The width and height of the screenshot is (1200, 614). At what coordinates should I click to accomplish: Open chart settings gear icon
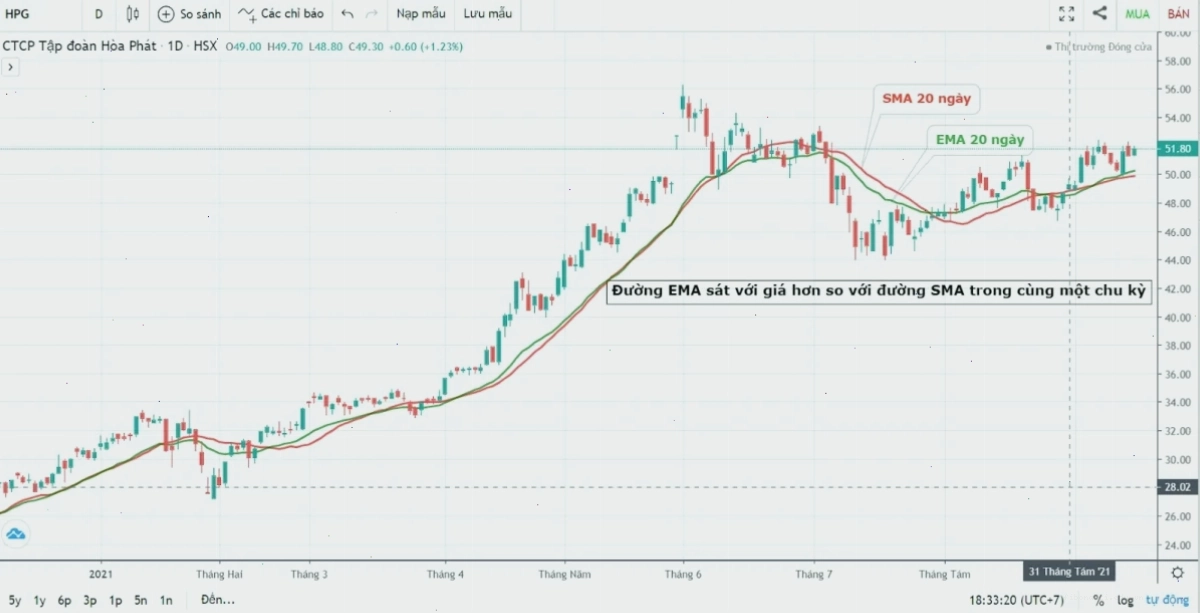tap(1178, 572)
